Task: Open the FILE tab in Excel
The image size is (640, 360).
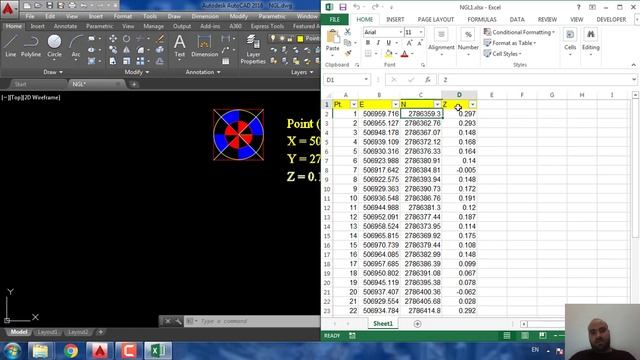Action: (x=335, y=19)
